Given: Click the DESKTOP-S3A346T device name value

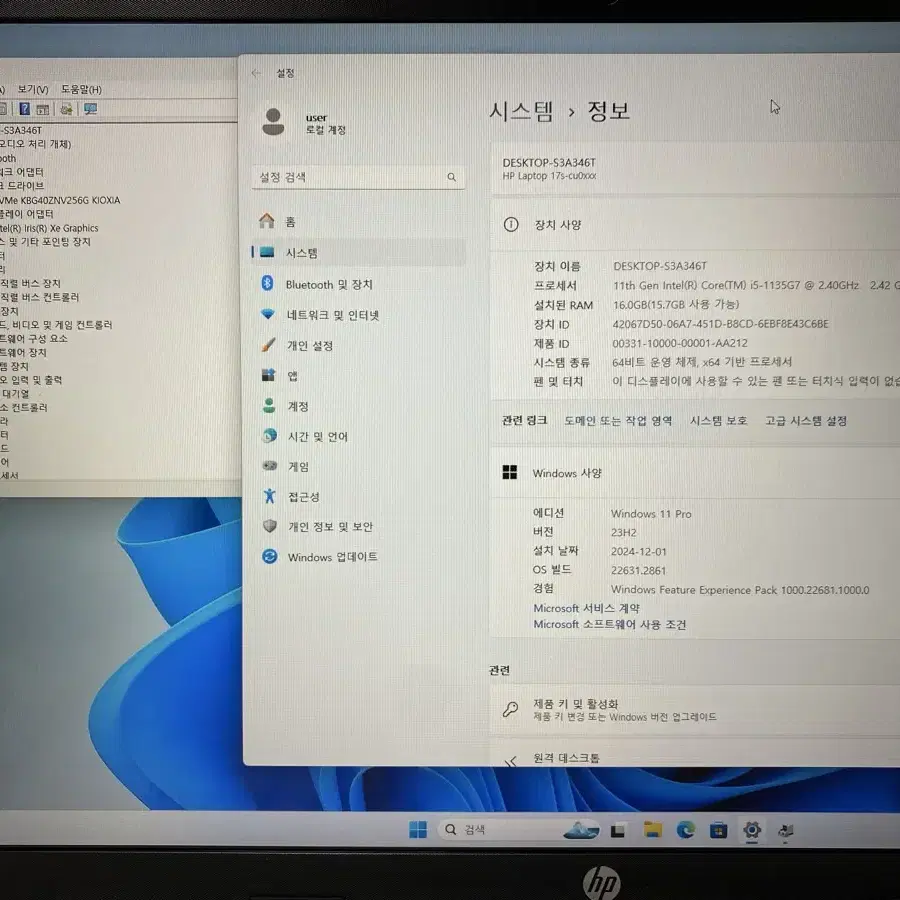Looking at the screenshot, I should (660, 266).
